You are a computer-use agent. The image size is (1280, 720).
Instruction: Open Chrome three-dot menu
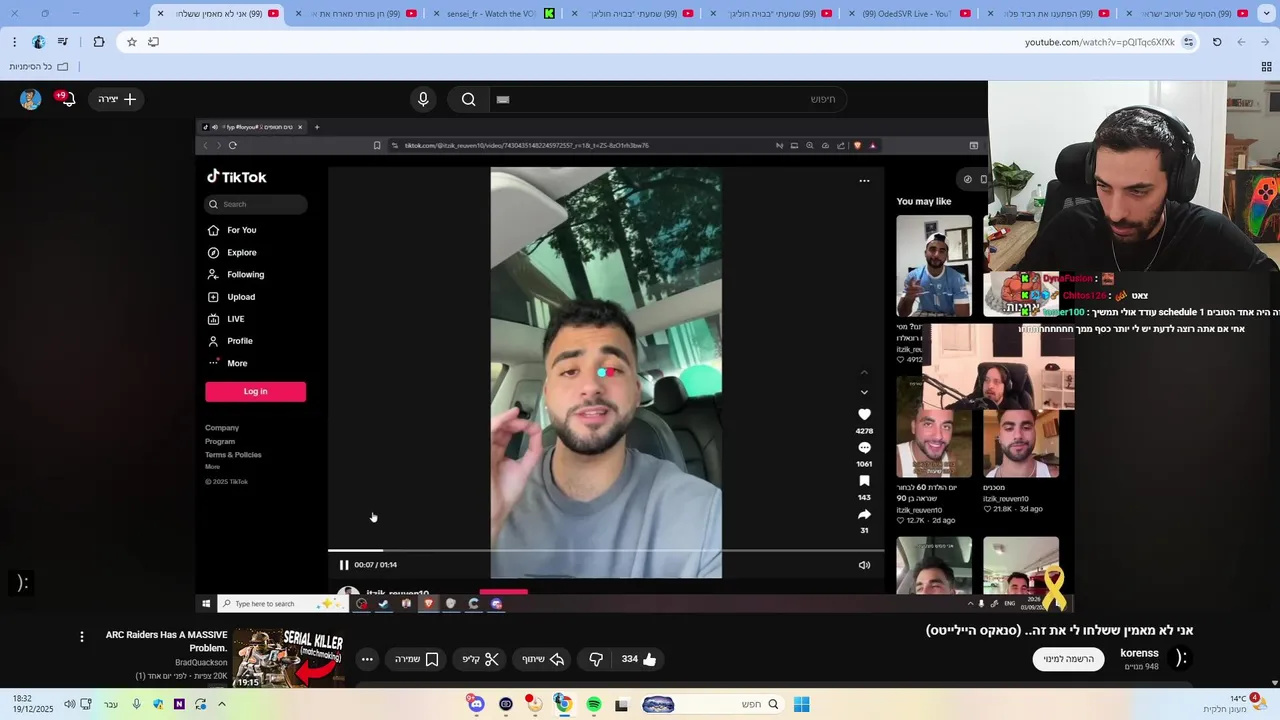(14, 42)
